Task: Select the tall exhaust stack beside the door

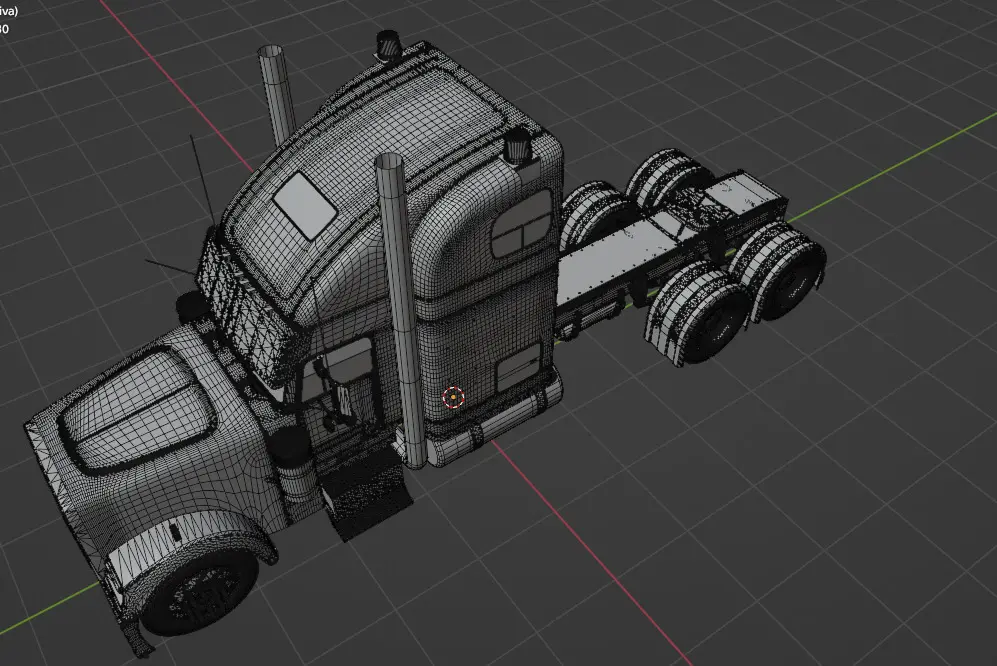Action: point(401,312)
